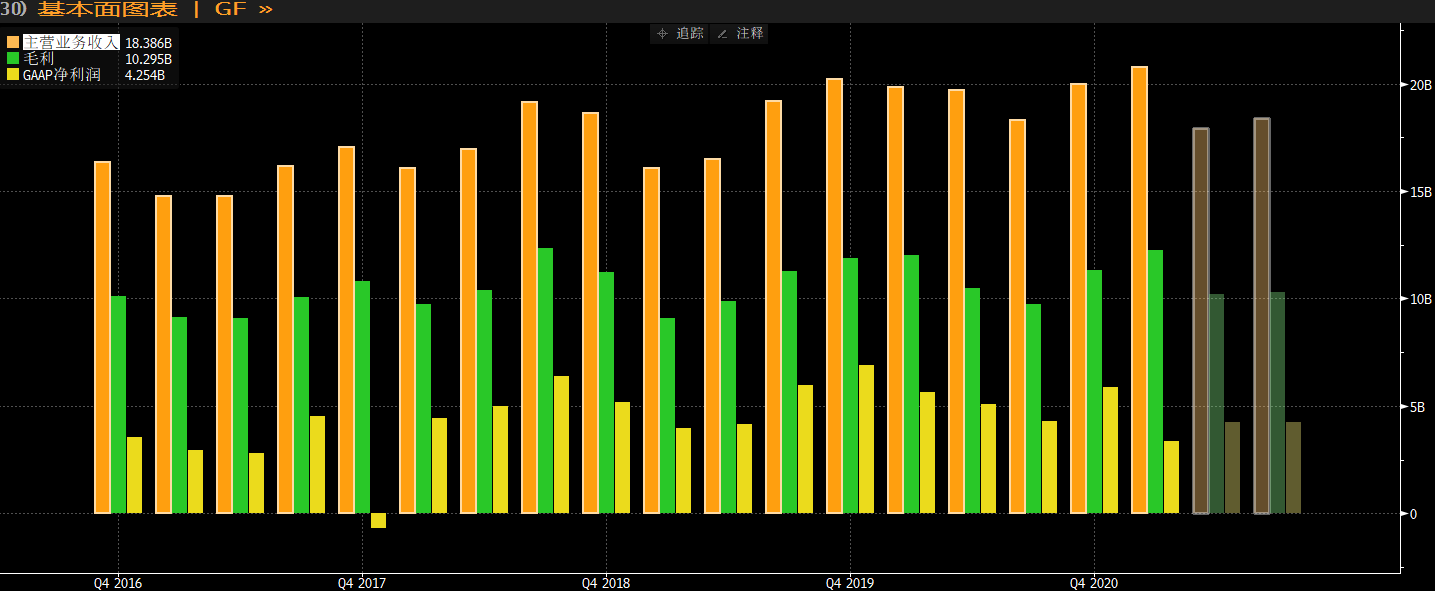Click the 0 y-axis tick label
This screenshot has width=1435, height=591.
point(1414,514)
